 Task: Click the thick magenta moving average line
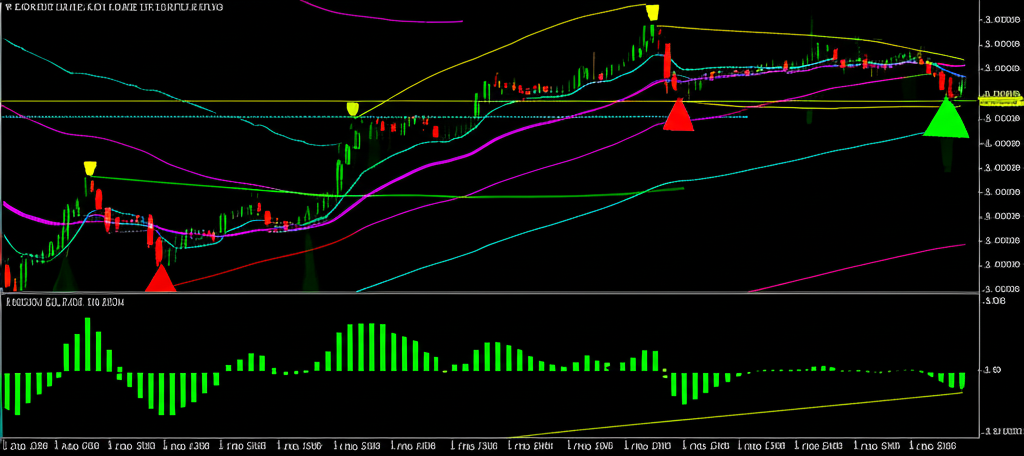coord(420,165)
